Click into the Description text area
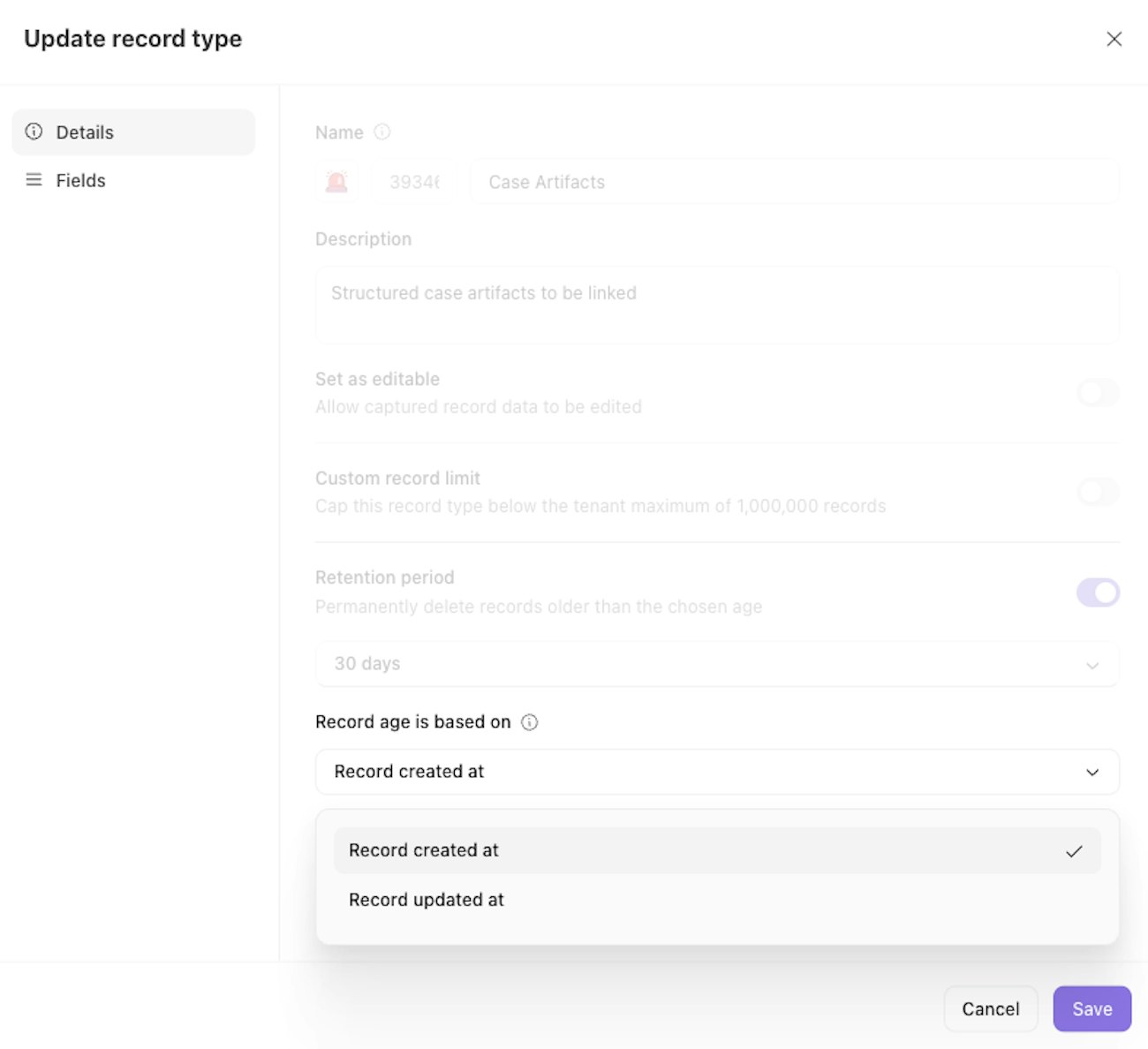Viewport: 1148px width, 1049px height. pyautogui.click(x=716, y=305)
